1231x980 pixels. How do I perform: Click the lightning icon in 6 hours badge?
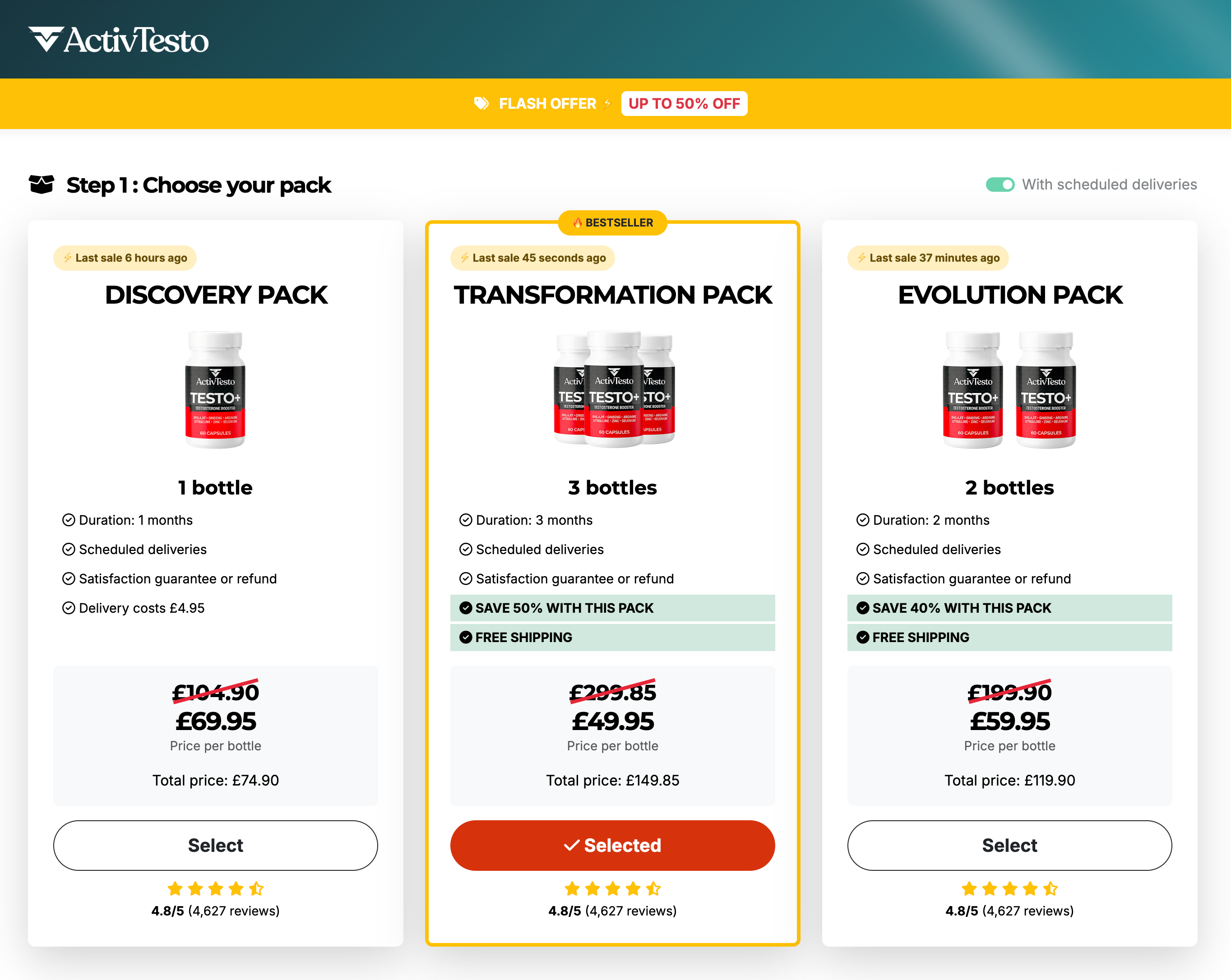67,258
